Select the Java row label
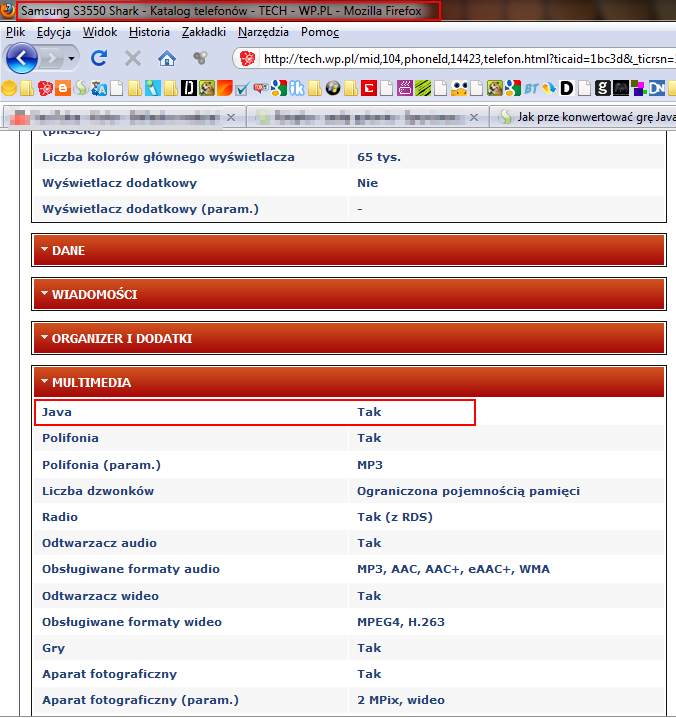The width and height of the screenshot is (676, 718). tap(57, 412)
